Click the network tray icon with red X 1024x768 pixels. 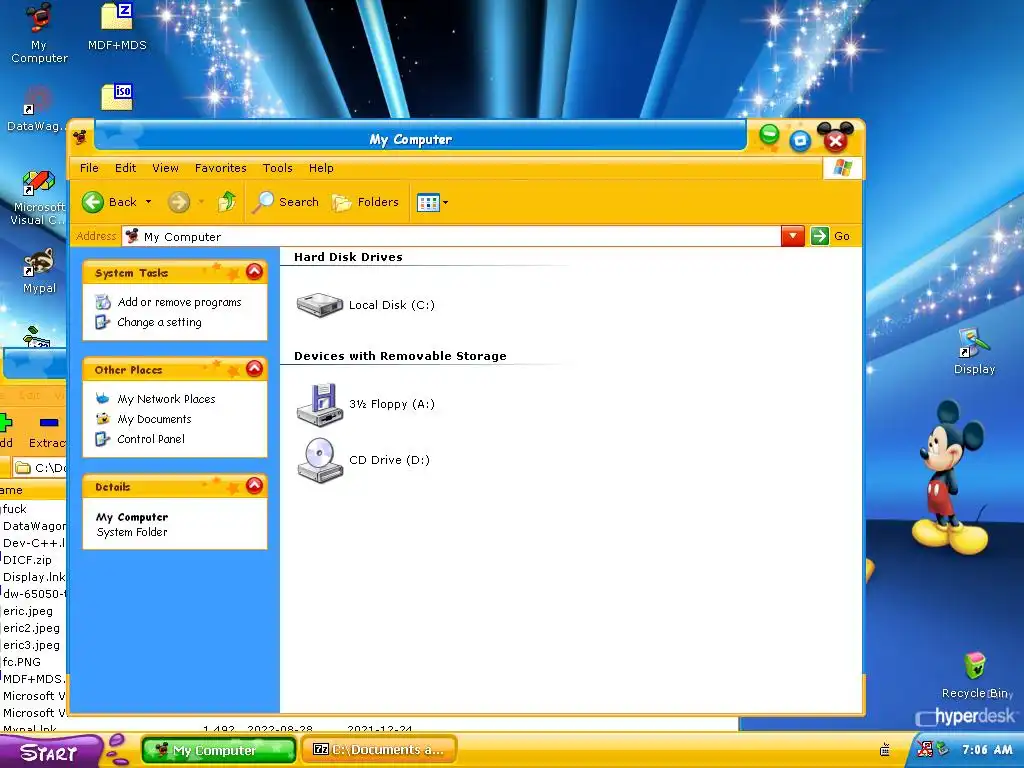click(x=924, y=749)
